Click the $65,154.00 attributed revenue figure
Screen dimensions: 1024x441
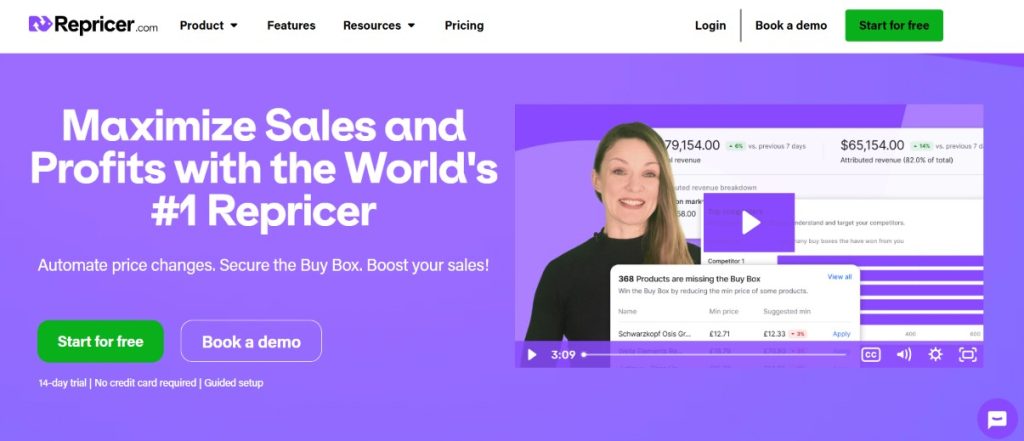pyautogui.click(x=872, y=145)
